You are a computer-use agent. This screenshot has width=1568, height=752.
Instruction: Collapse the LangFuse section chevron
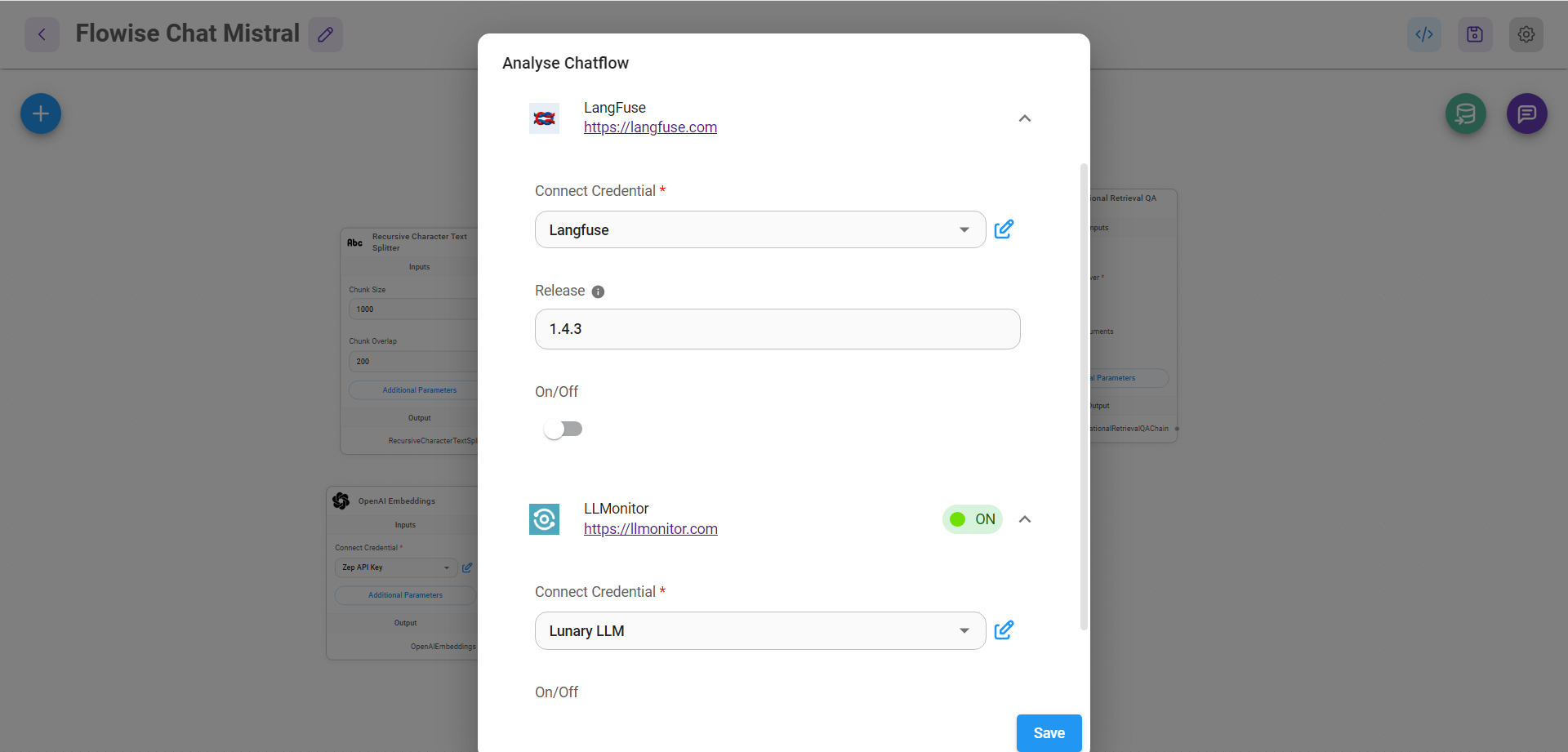pyautogui.click(x=1025, y=118)
